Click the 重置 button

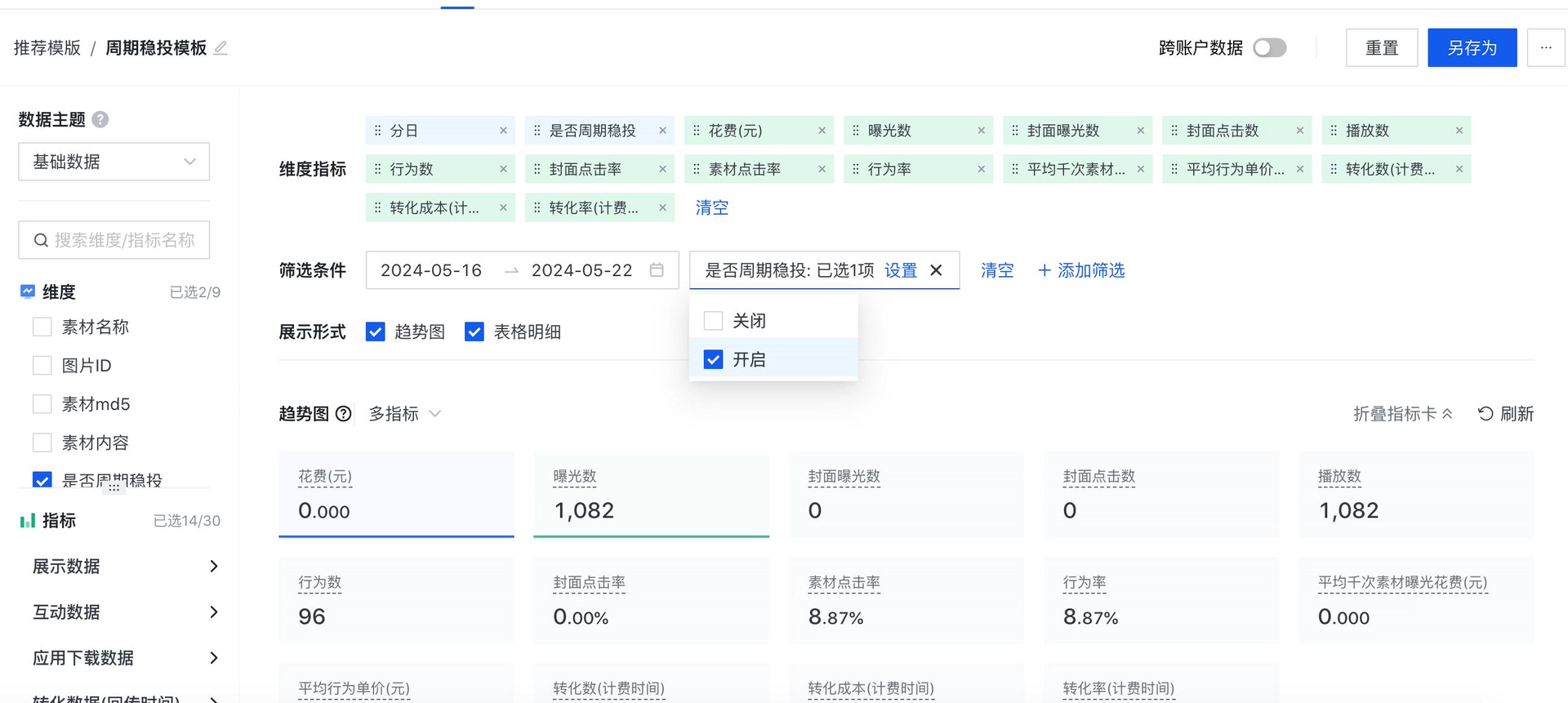[x=1382, y=48]
